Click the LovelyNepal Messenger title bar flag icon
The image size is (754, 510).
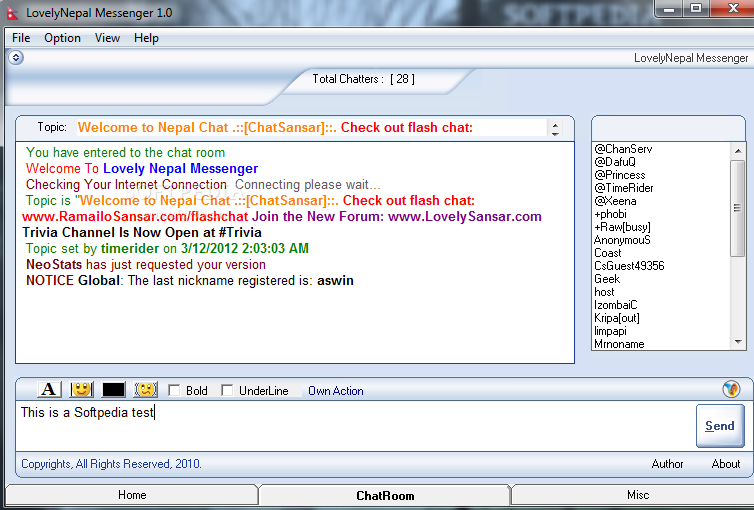click(x=13, y=13)
